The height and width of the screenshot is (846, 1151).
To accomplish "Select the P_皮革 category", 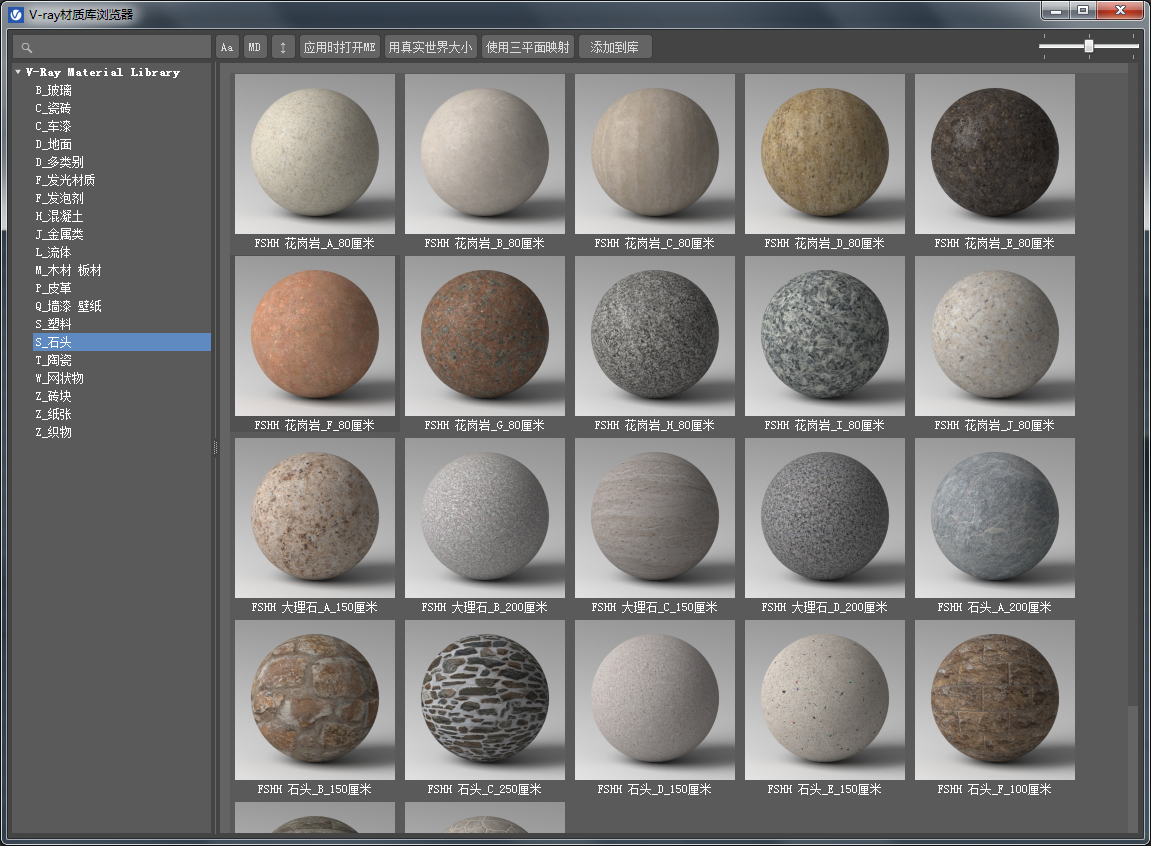I will [x=53, y=288].
